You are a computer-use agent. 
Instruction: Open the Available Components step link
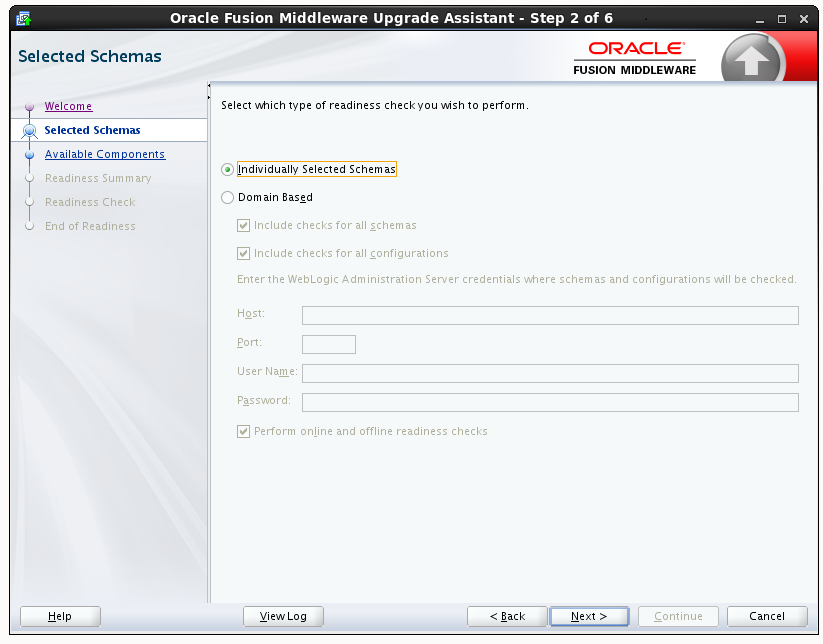[x=105, y=154]
